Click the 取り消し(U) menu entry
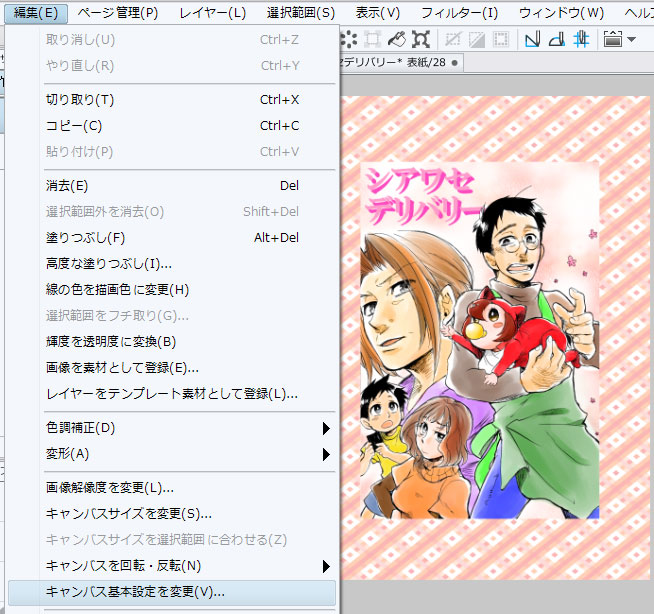654x614 pixels. [172, 40]
